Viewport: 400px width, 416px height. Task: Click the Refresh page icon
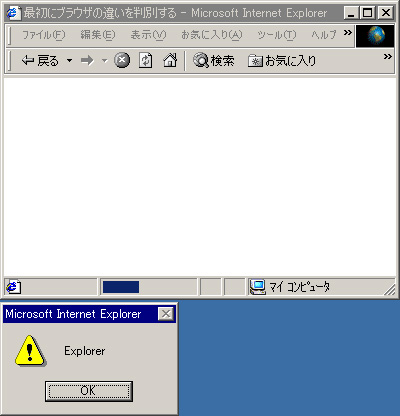click(x=146, y=61)
